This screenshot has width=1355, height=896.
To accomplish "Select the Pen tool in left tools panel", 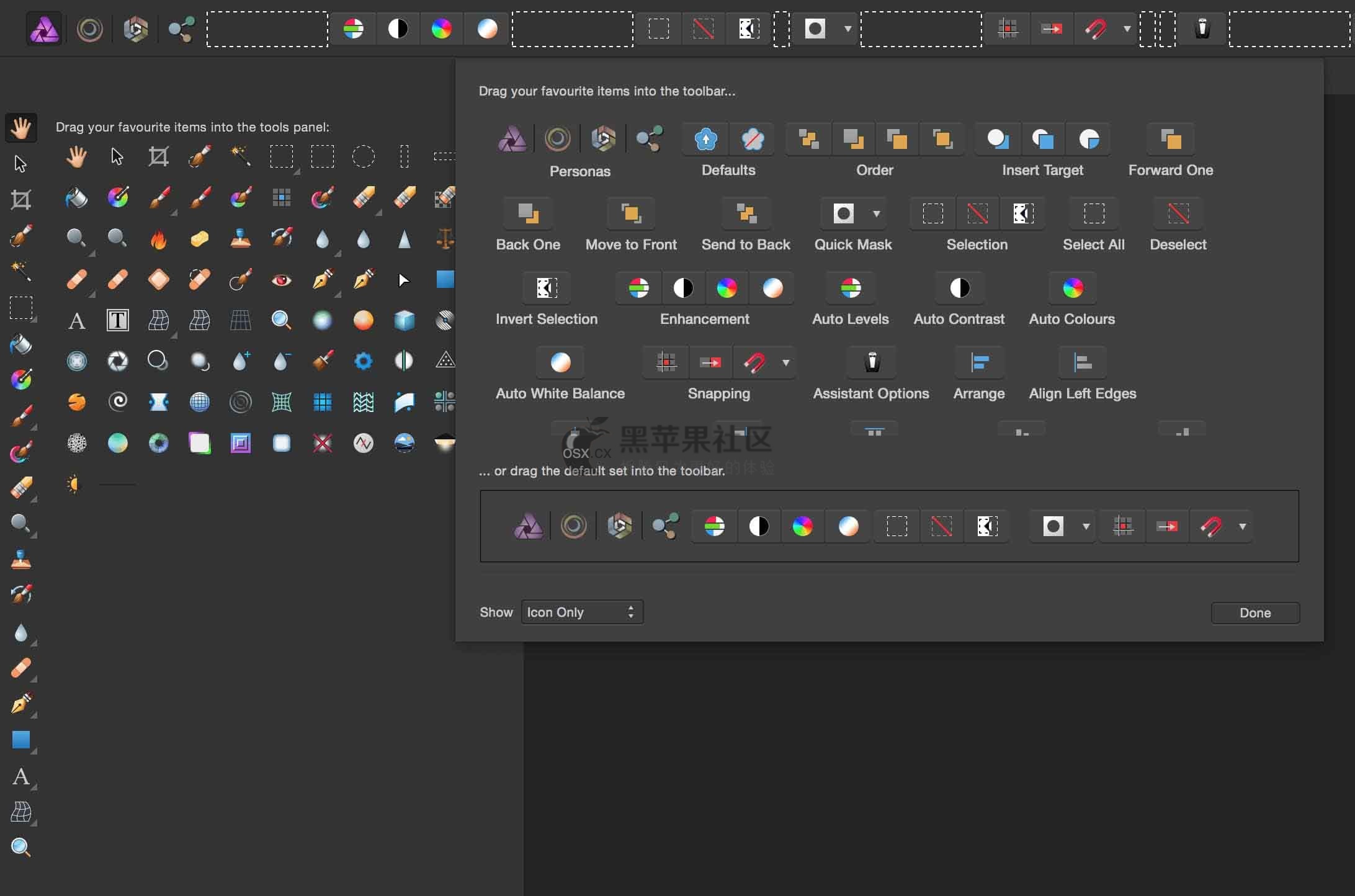I will tap(20, 703).
